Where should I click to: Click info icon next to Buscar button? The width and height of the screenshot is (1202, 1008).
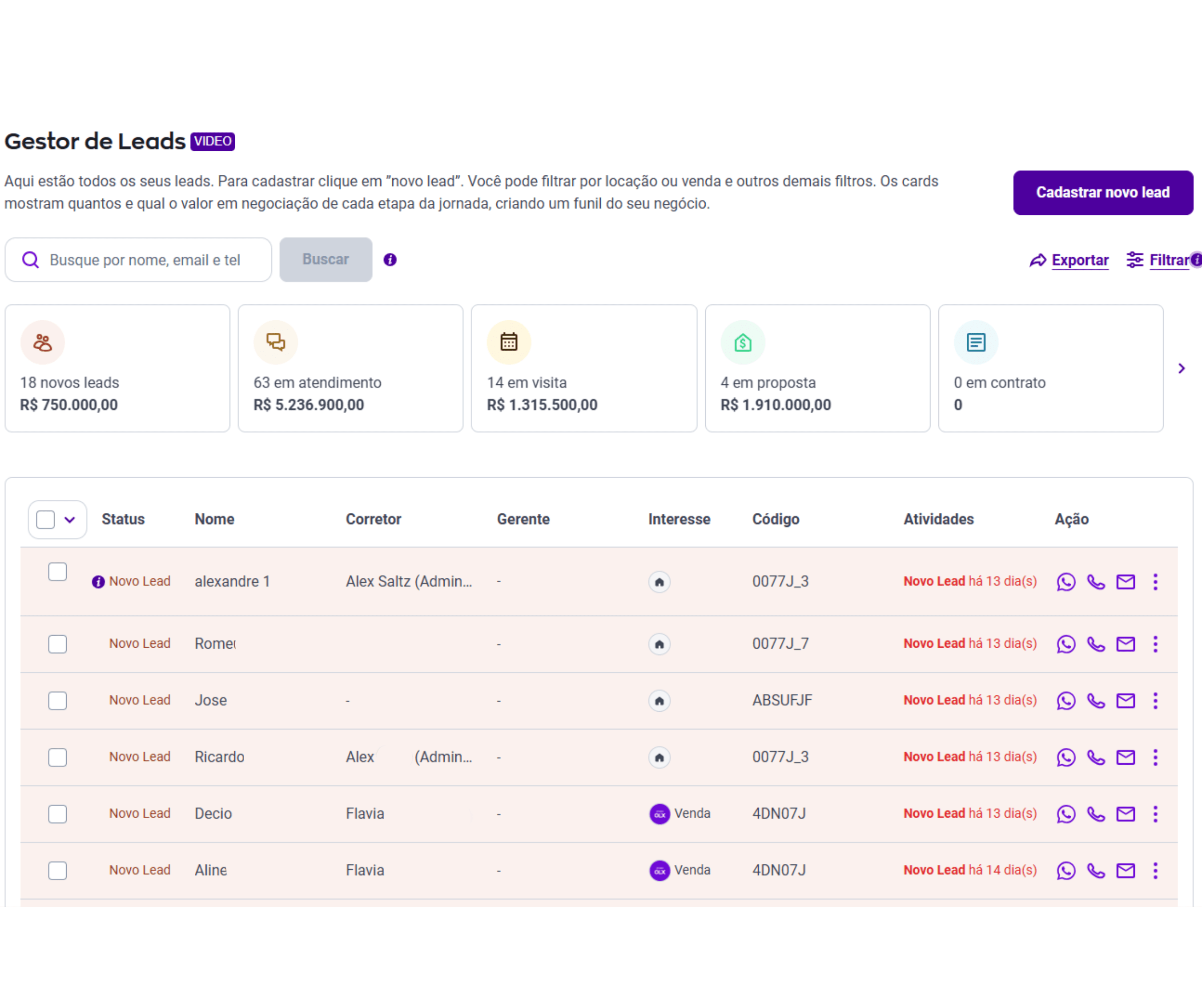click(390, 259)
